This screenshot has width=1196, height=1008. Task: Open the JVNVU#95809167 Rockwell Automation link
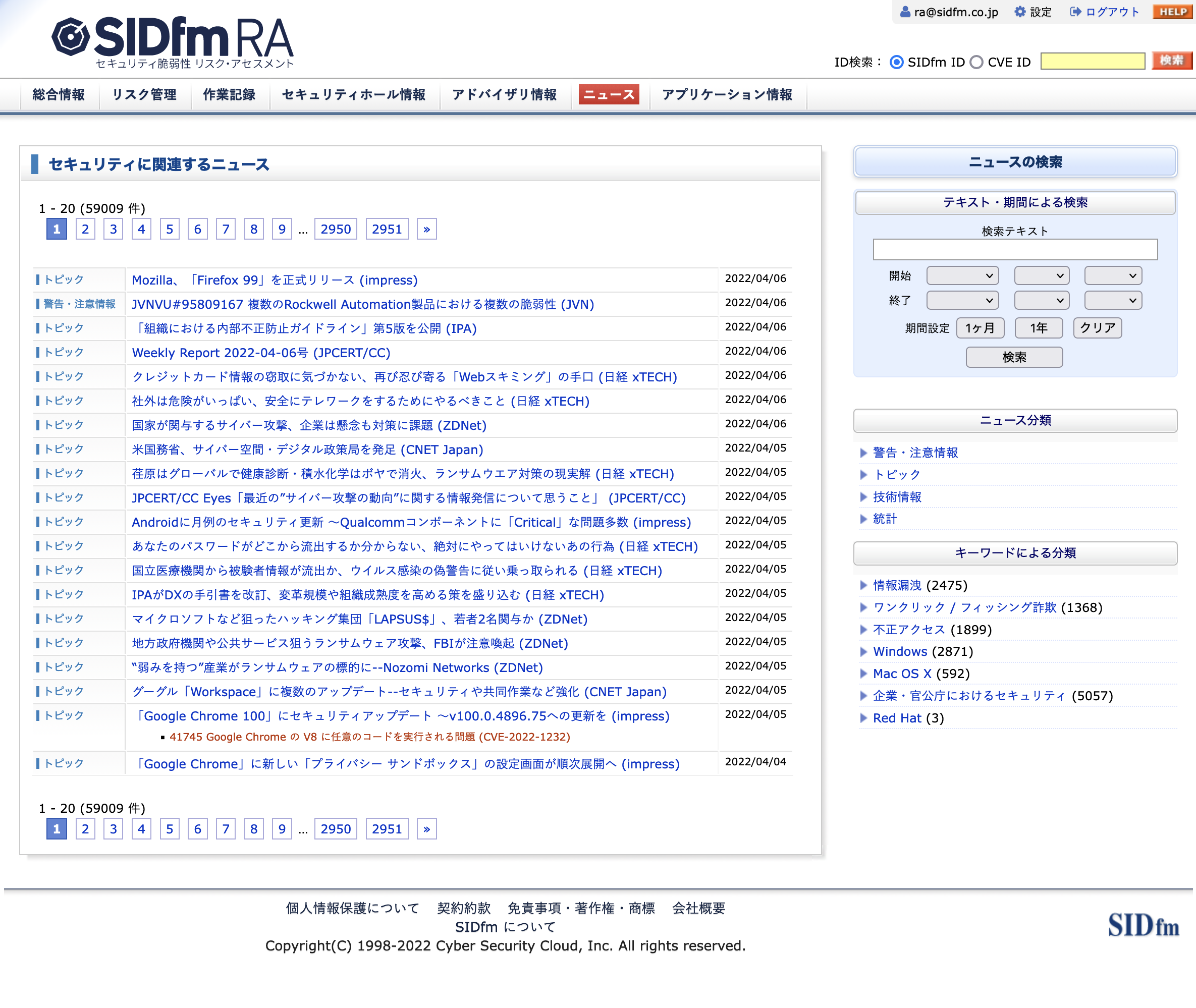tap(363, 305)
